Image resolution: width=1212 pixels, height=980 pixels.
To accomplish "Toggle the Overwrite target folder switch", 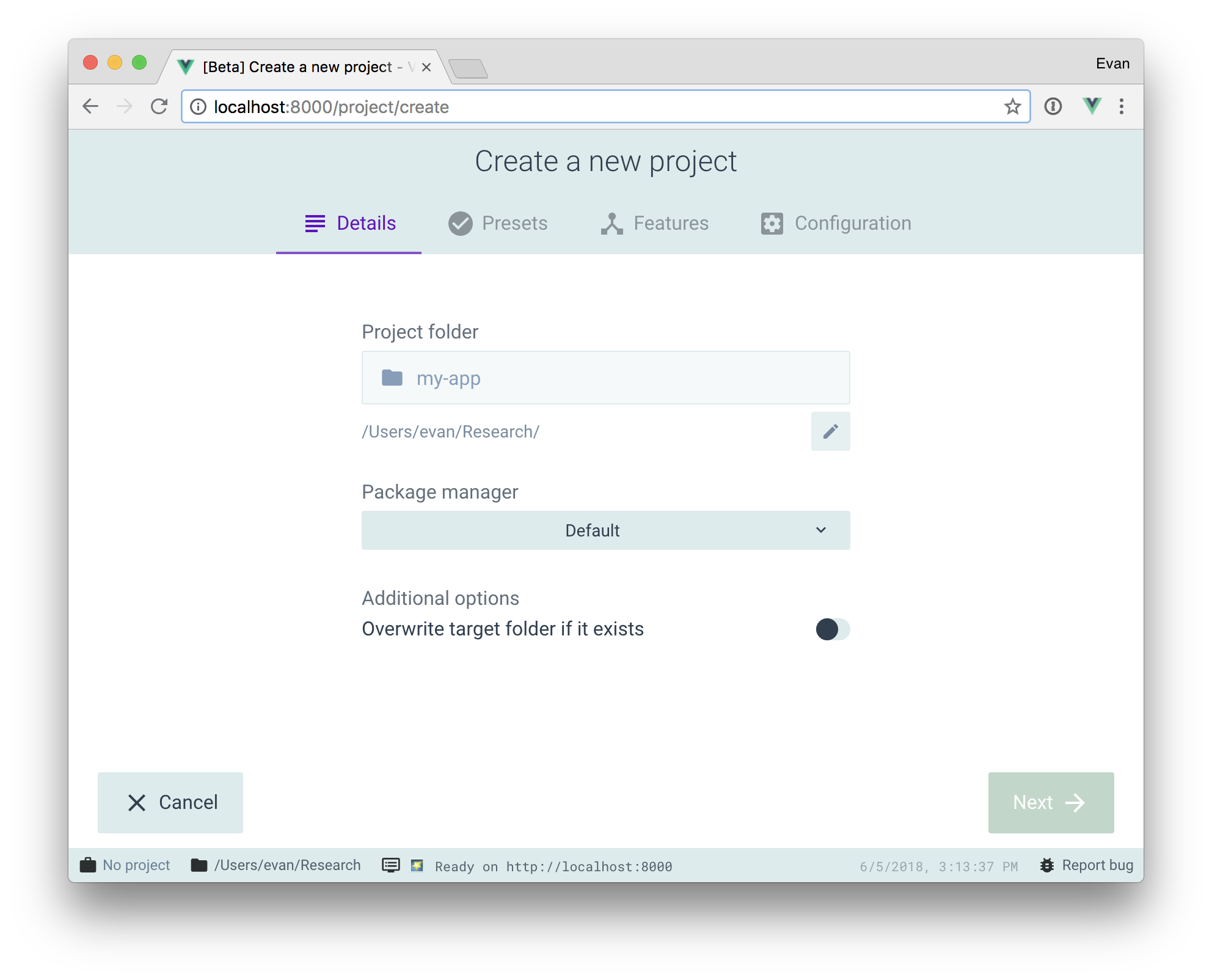I will pyautogui.click(x=830, y=628).
